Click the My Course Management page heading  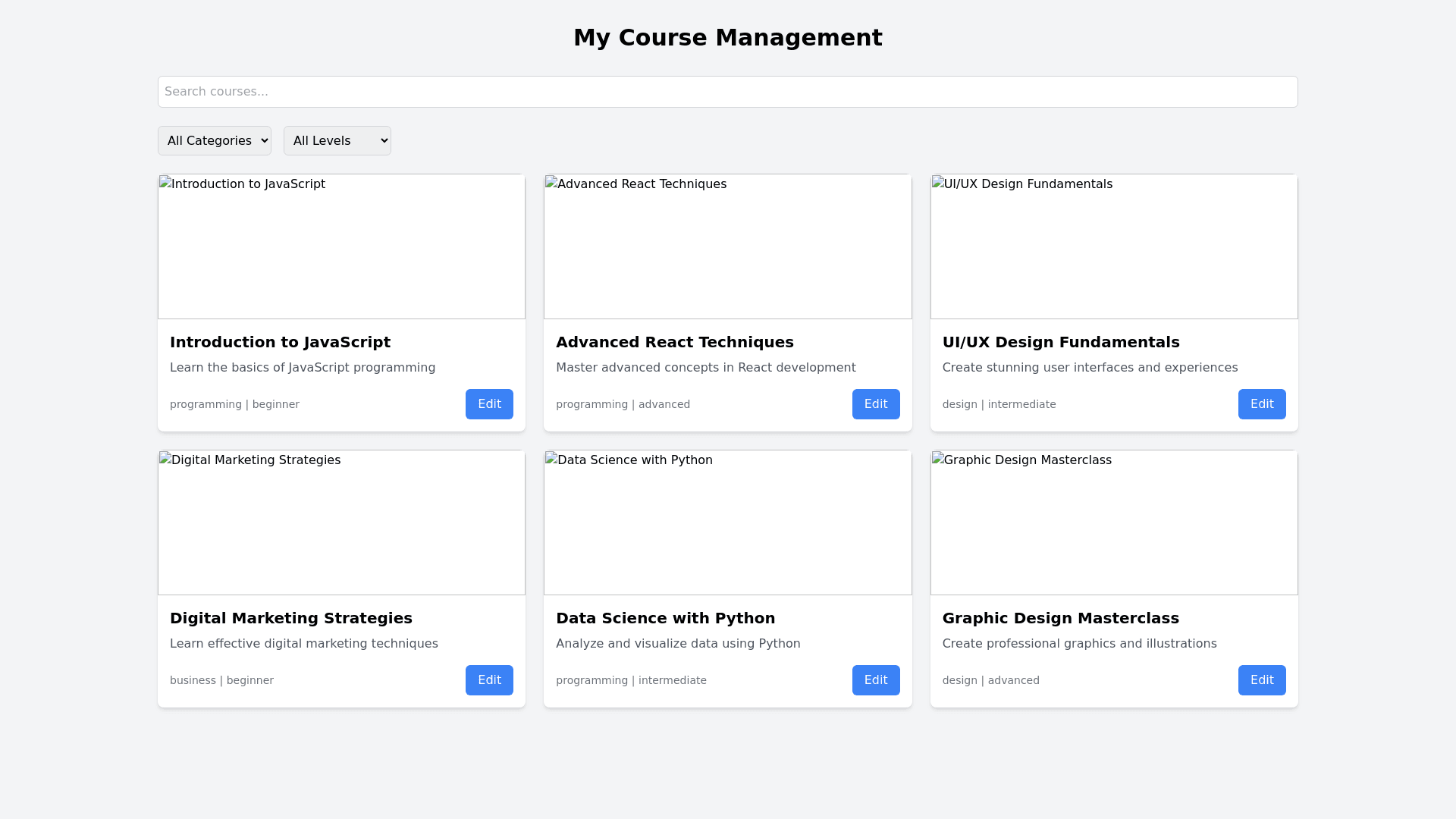click(x=727, y=38)
